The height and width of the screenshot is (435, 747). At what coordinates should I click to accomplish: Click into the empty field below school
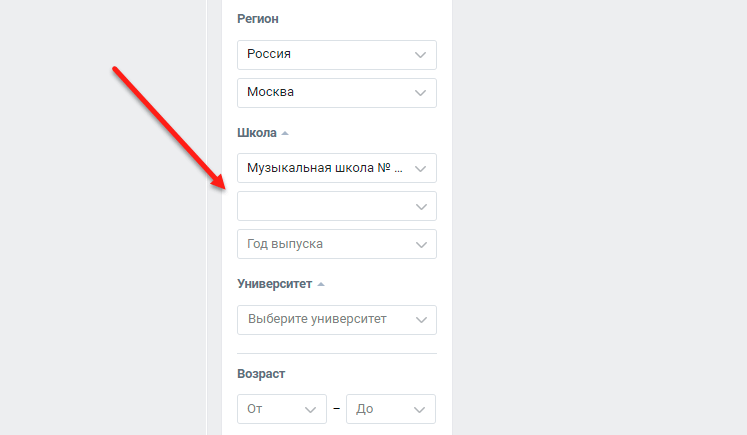[337, 206]
